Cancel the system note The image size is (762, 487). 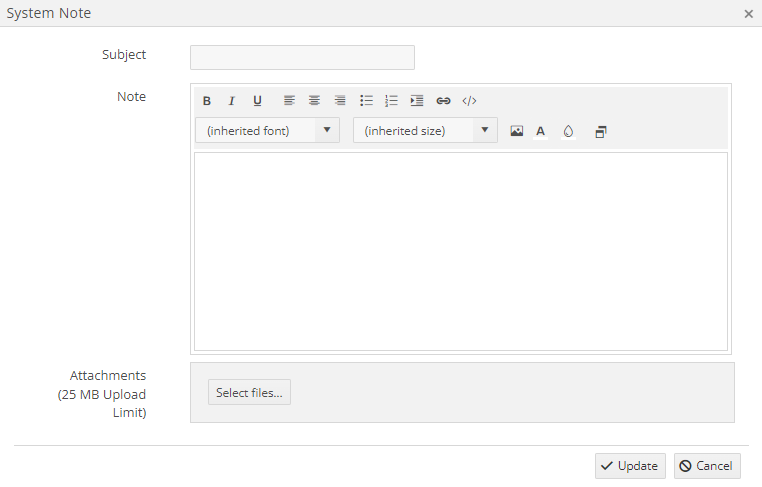coord(707,466)
